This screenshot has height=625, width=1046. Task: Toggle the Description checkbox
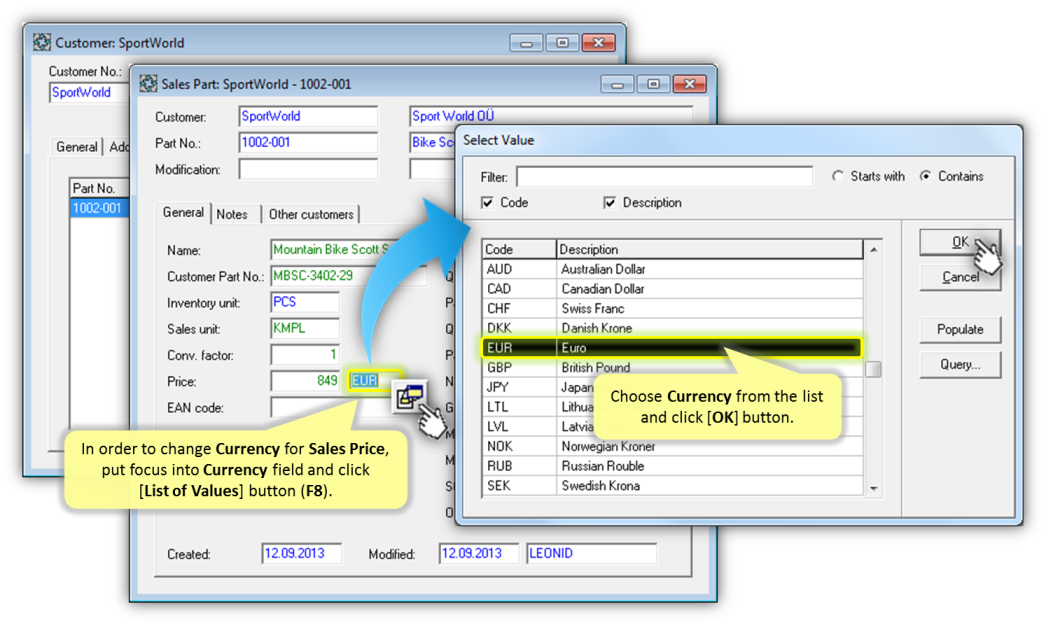click(x=610, y=203)
